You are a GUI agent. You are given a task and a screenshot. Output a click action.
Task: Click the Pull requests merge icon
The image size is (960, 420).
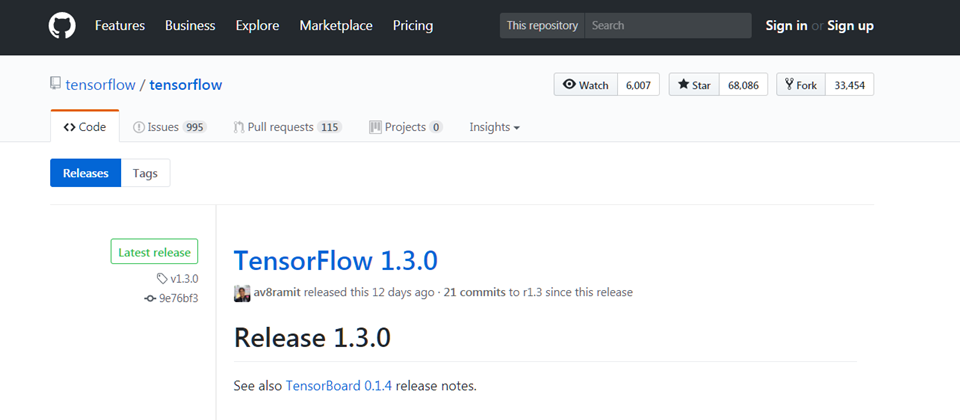(x=239, y=127)
